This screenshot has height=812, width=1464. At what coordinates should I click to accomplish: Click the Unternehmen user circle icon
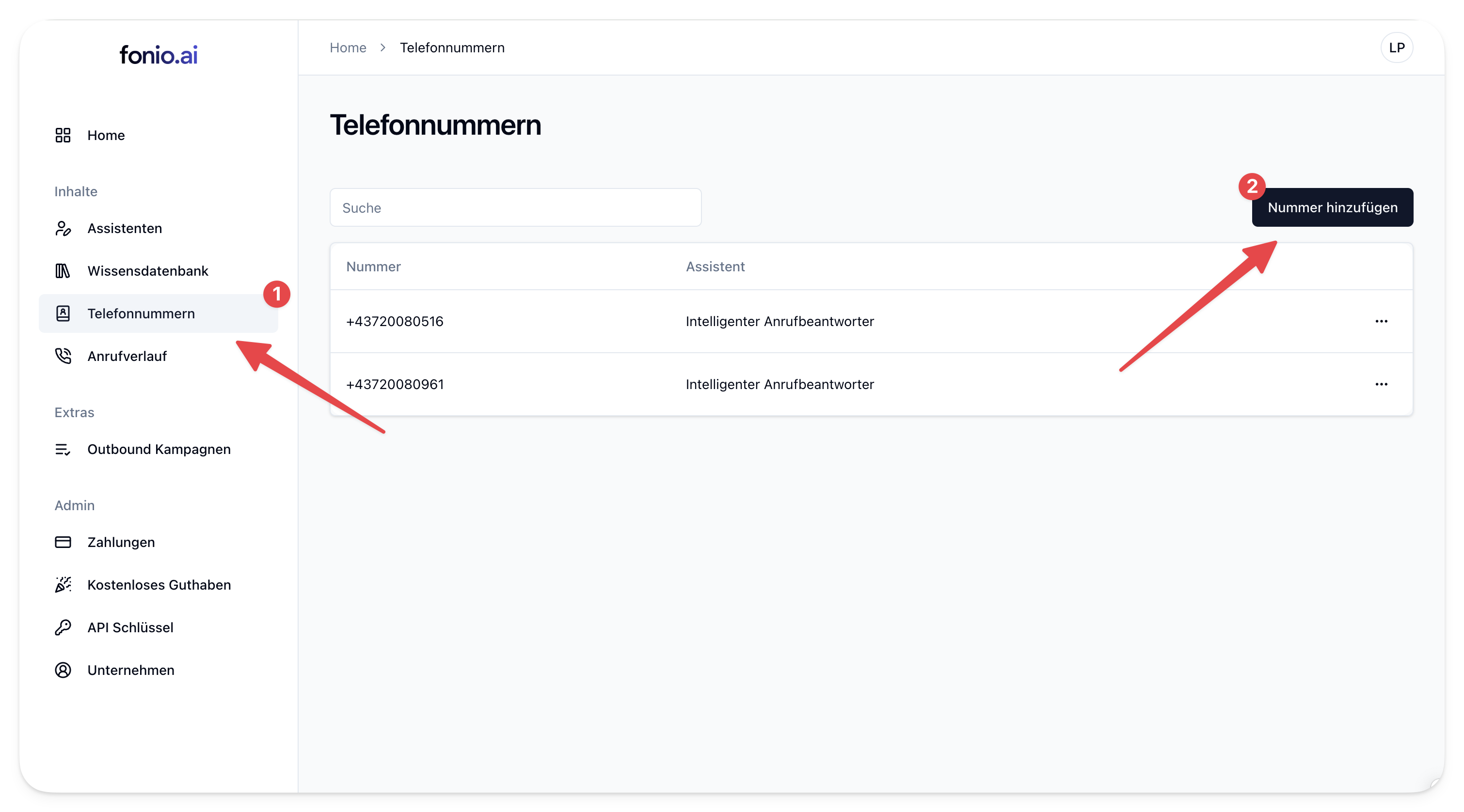tap(63, 670)
